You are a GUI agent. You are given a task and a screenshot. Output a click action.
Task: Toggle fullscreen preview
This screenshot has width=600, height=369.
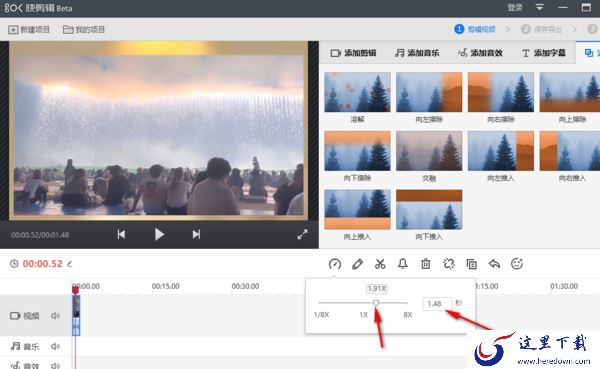[302, 234]
